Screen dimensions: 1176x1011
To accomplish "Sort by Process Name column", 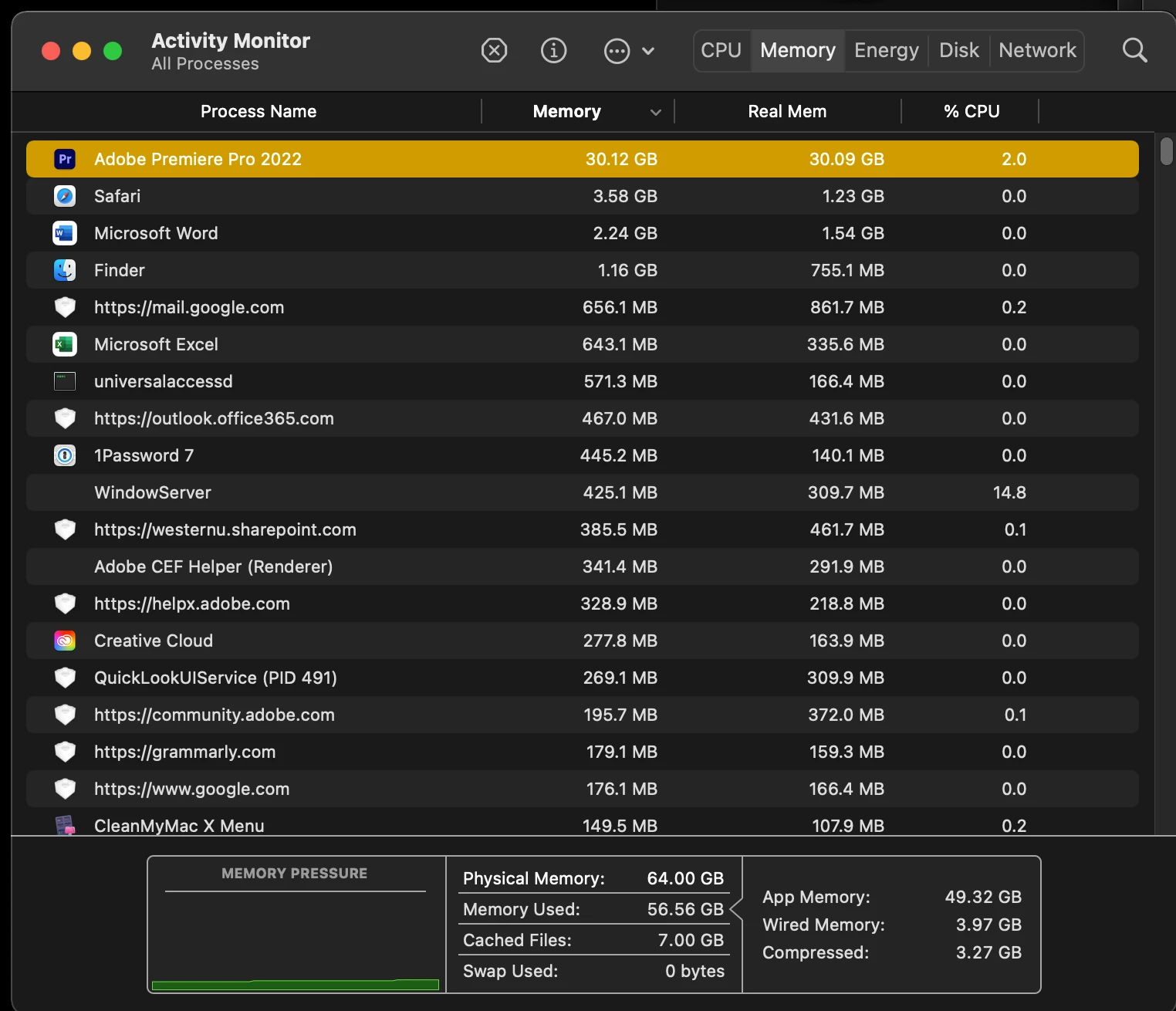I will coord(259,111).
